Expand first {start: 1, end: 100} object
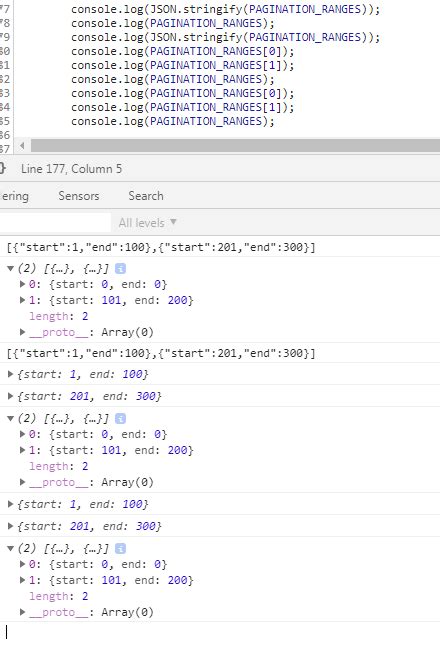 [x=11, y=374]
